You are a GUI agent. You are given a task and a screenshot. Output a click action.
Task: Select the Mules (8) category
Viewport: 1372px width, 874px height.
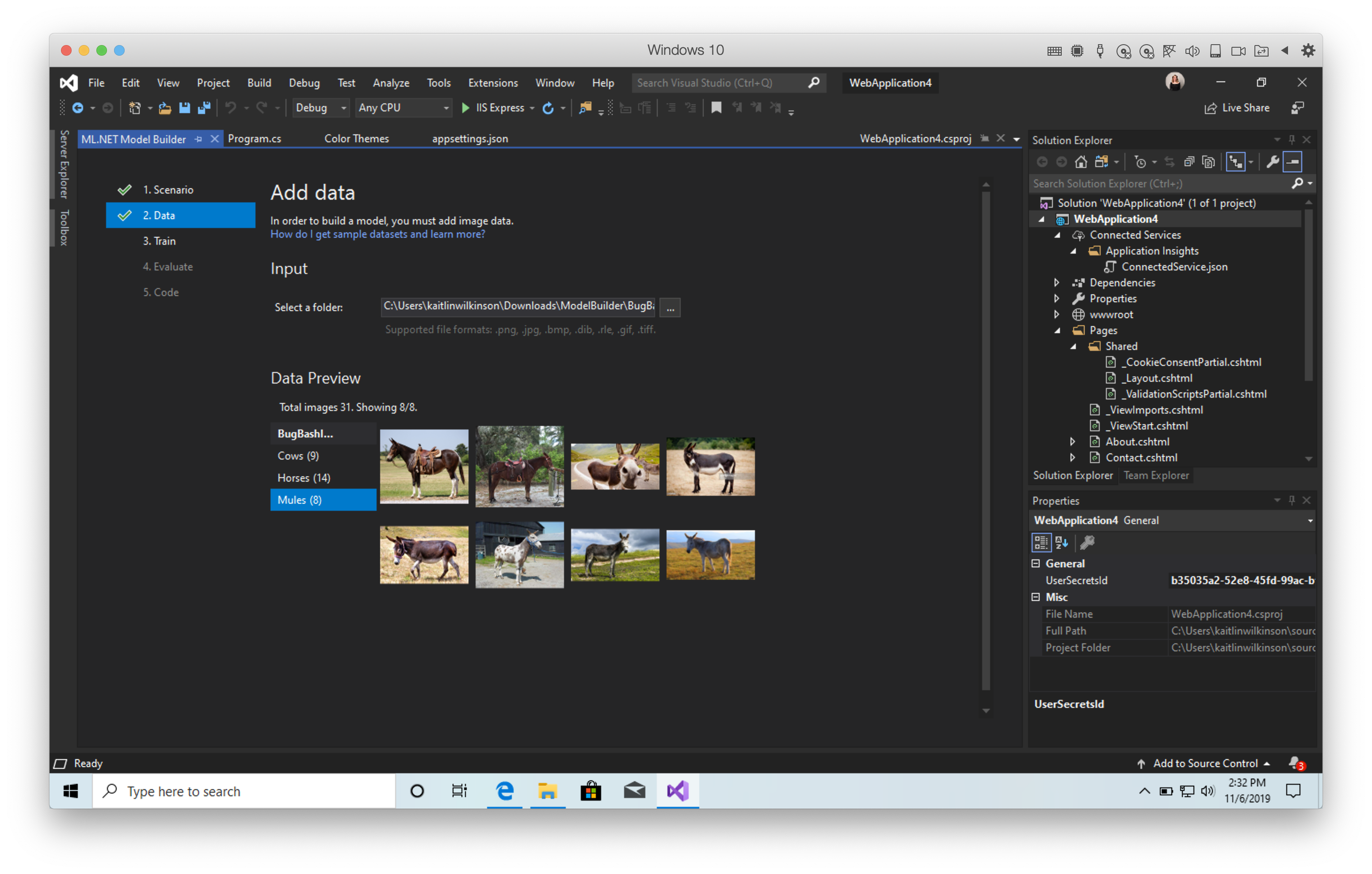299,500
